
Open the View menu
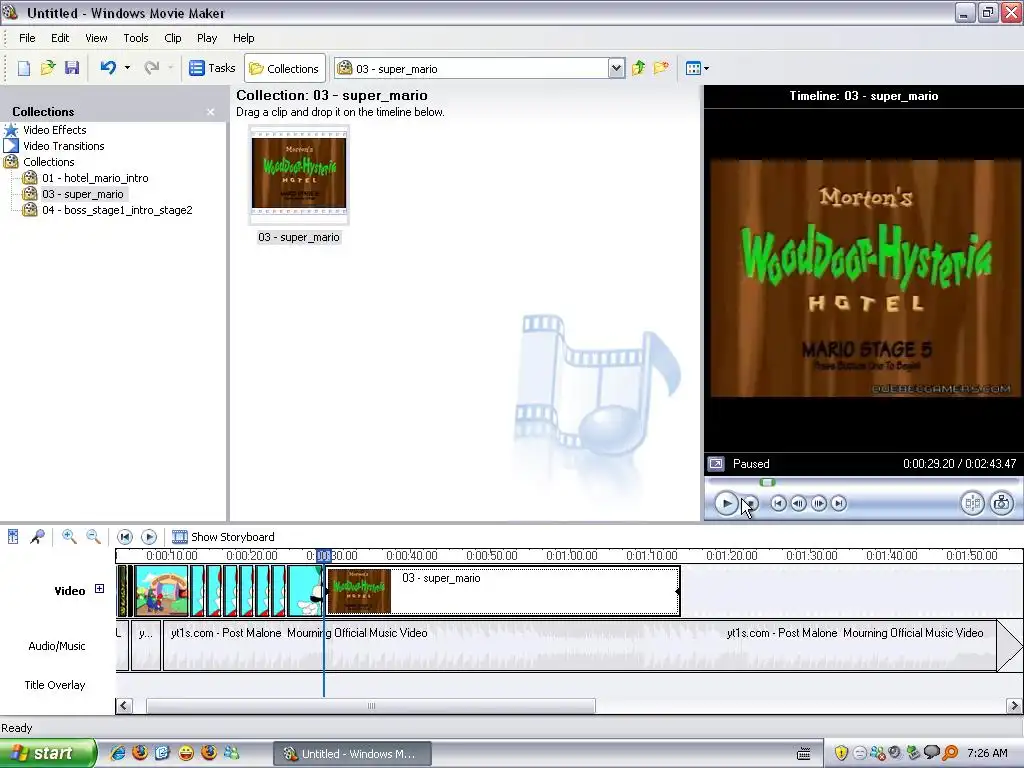[x=96, y=38]
